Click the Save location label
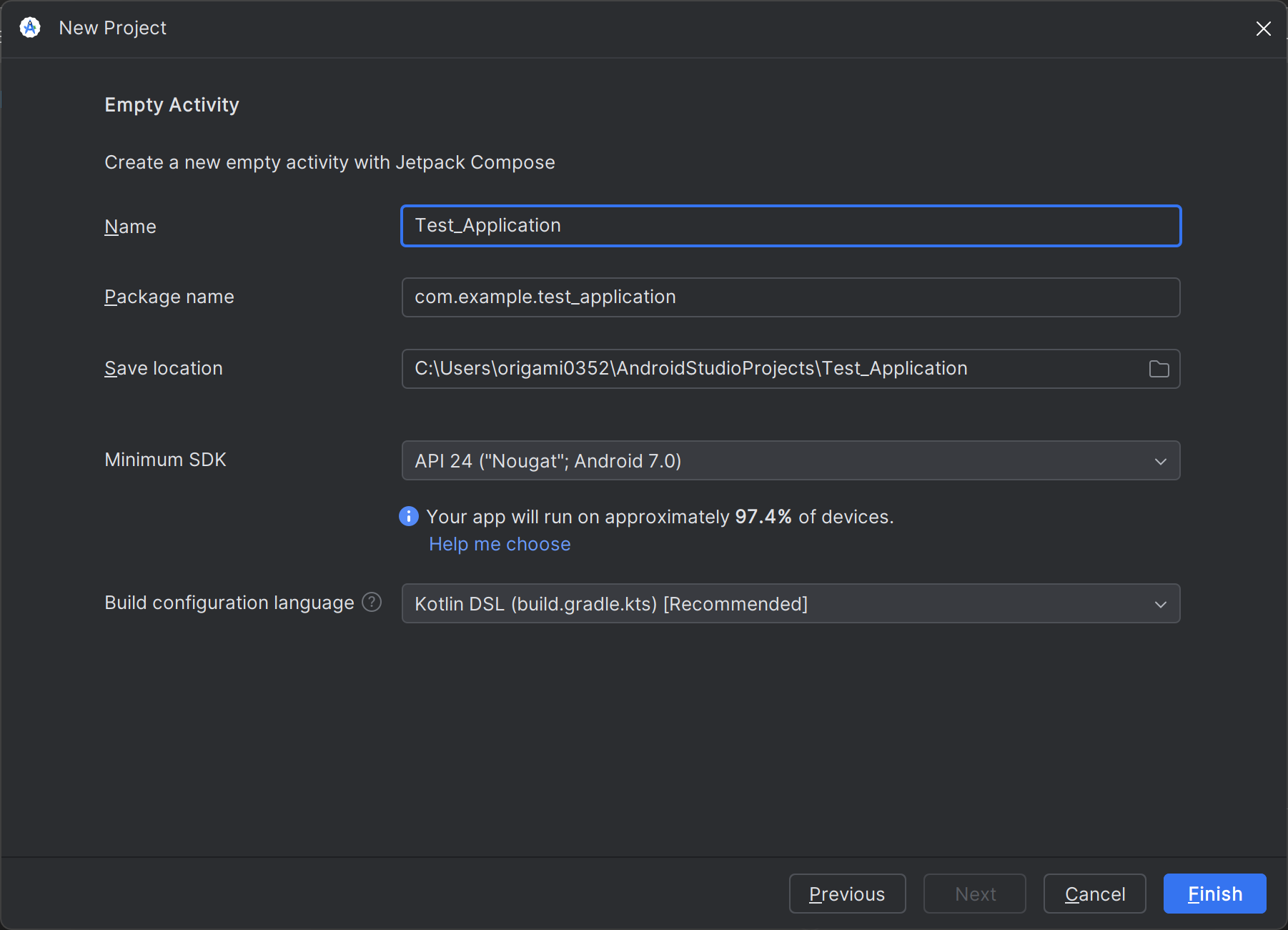The height and width of the screenshot is (930, 1288). coord(164,368)
